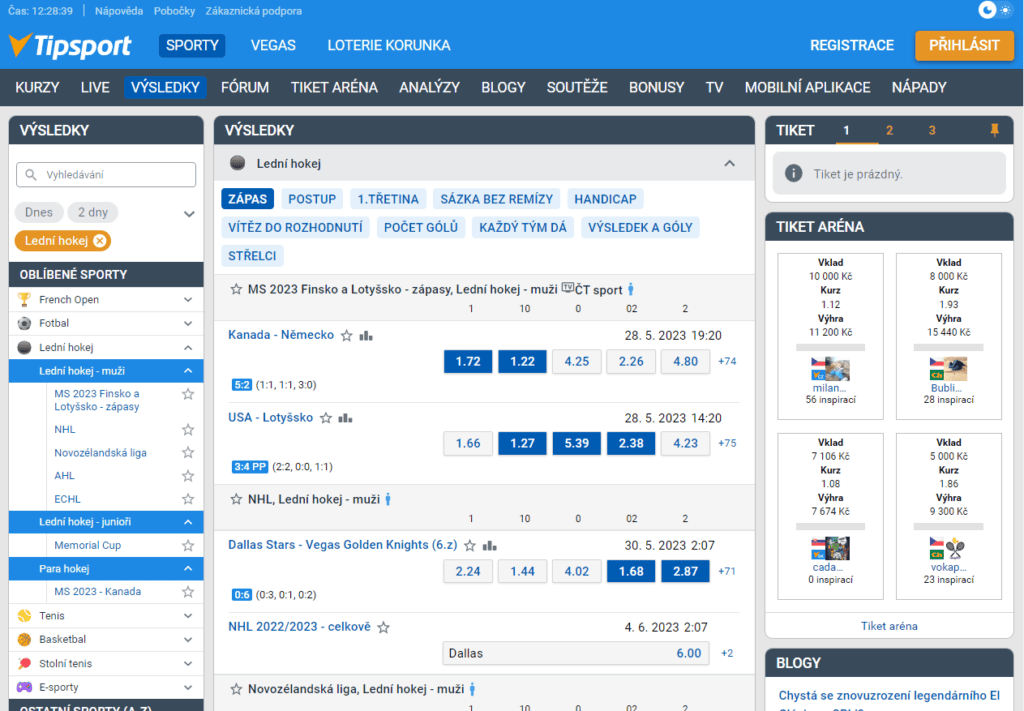Expand French Open in sidebar
Screen dimensions: 1024x711
pos(188,300)
